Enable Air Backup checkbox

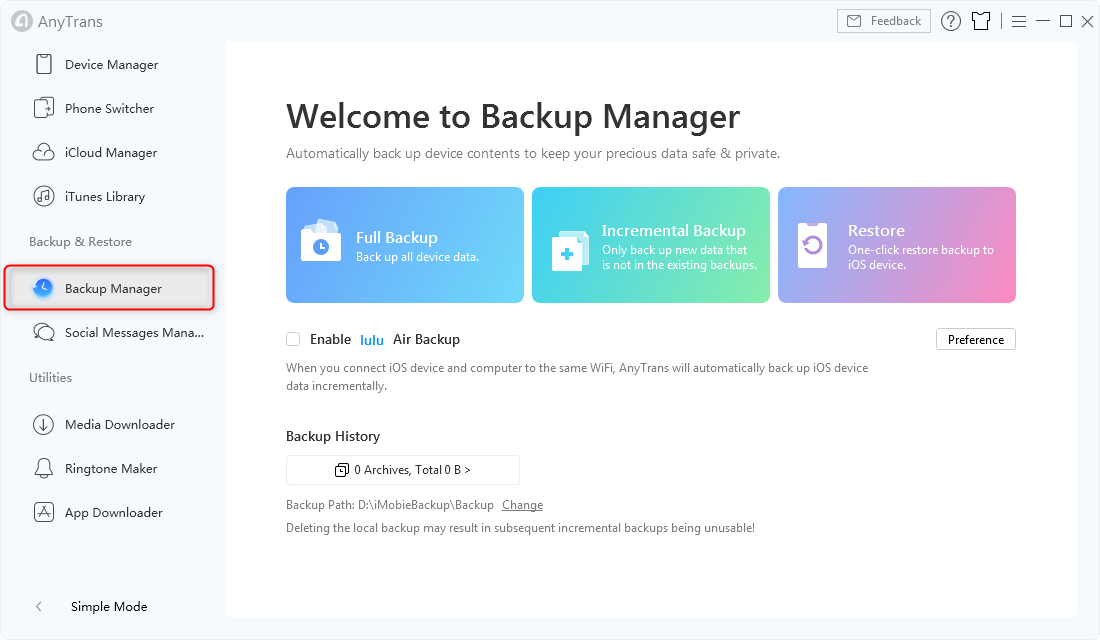click(293, 339)
